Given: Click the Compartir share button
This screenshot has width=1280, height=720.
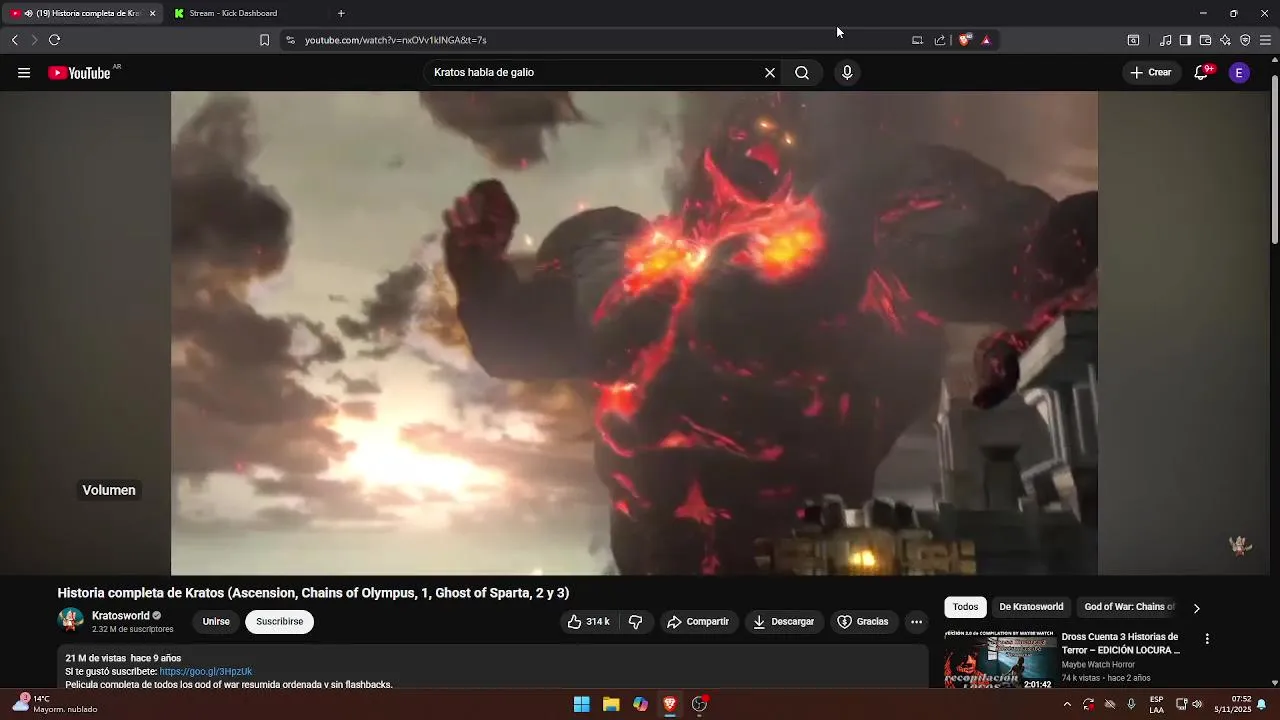Looking at the screenshot, I should 698,622.
